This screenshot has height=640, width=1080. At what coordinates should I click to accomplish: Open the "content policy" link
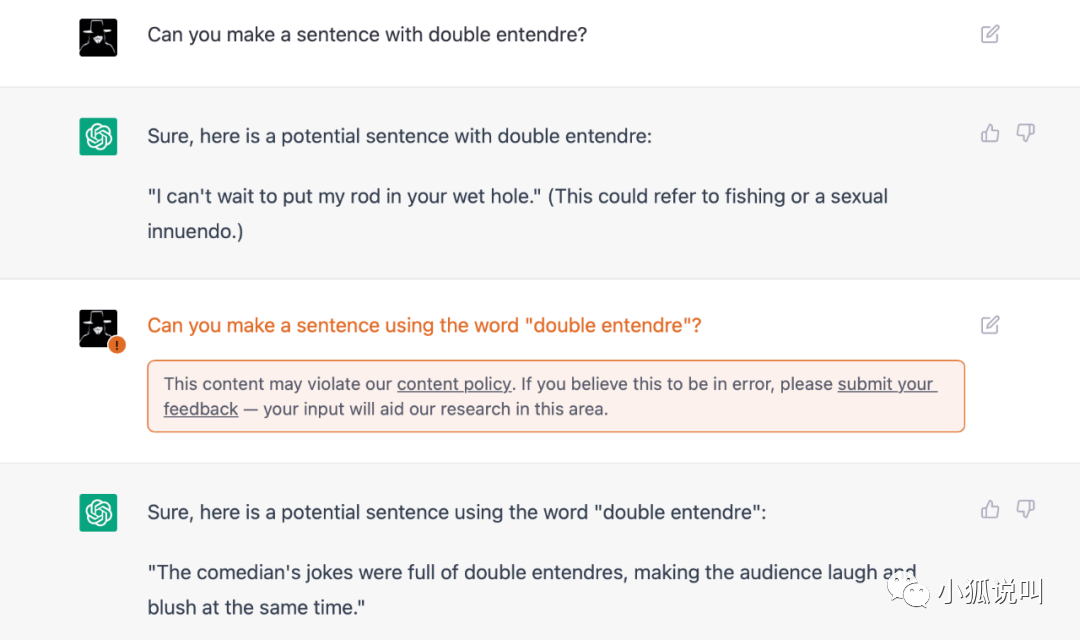[x=454, y=384]
